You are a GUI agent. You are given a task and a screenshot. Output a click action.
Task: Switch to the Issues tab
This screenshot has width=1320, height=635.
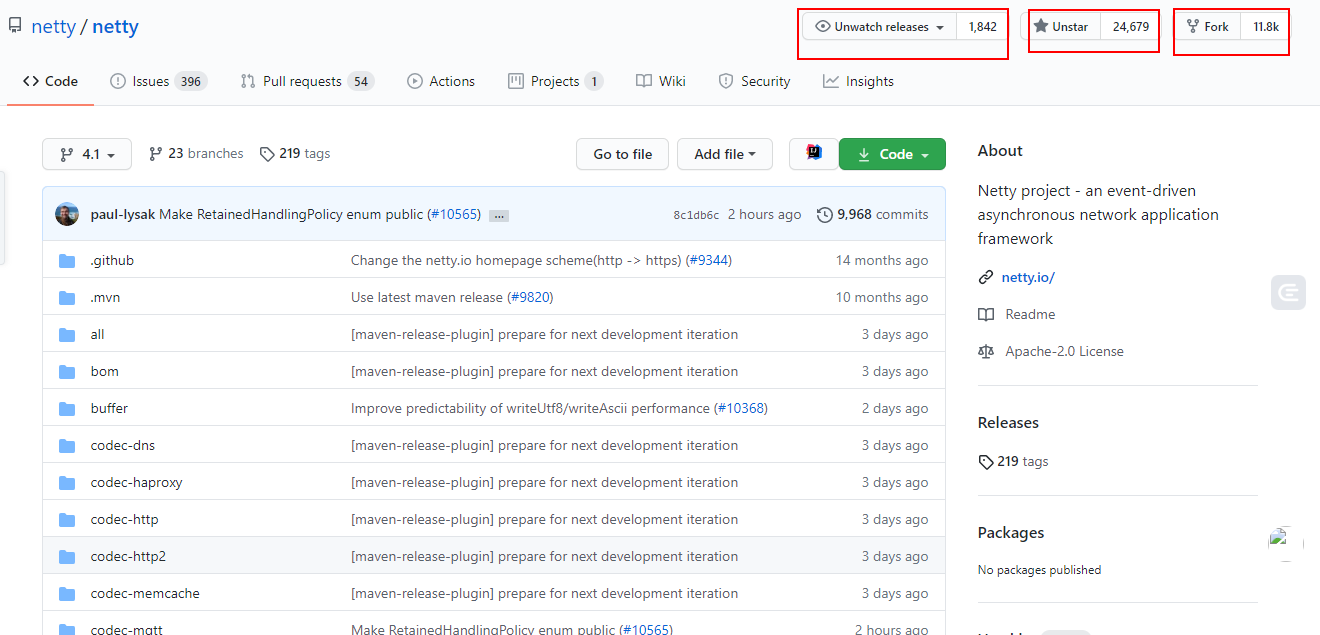[x=157, y=81]
